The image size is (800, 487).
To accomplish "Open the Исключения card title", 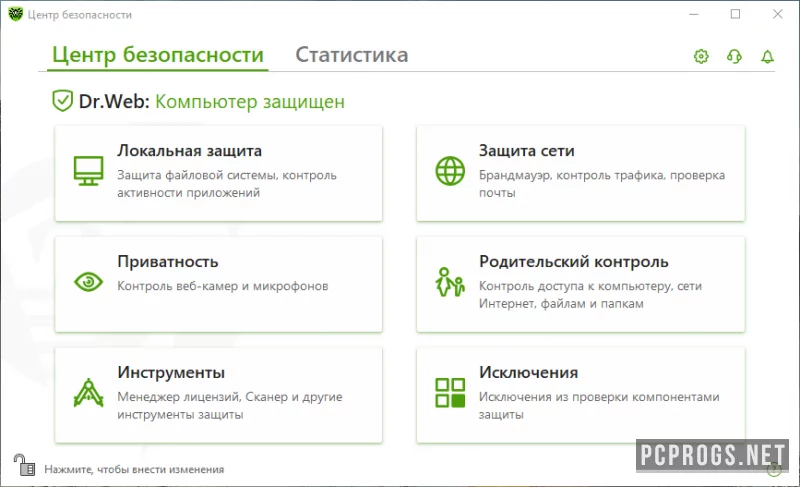I will [x=528, y=372].
